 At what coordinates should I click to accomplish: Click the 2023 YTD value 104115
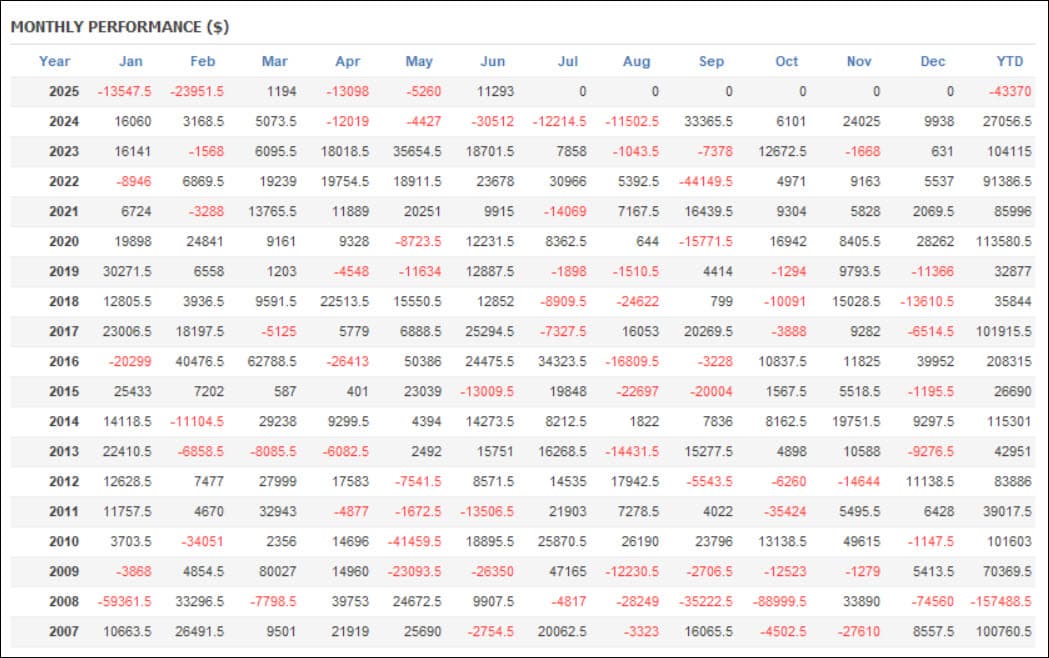point(1010,152)
